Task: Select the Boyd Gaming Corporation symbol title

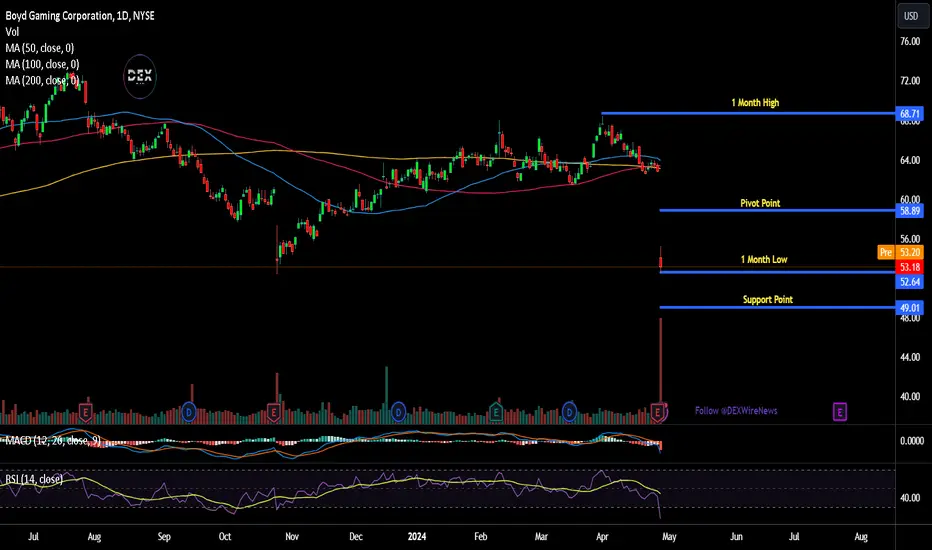Action: (x=80, y=16)
